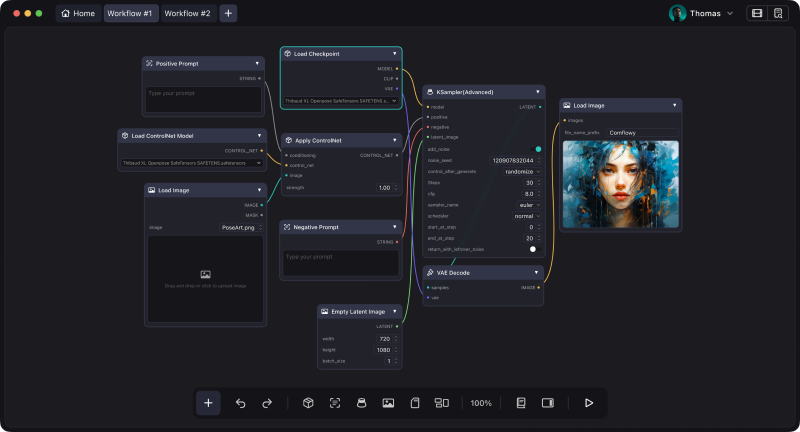
Task: Open the ControlNet model safetensors dropdown
Action: pyautogui.click(x=192, y=163)
